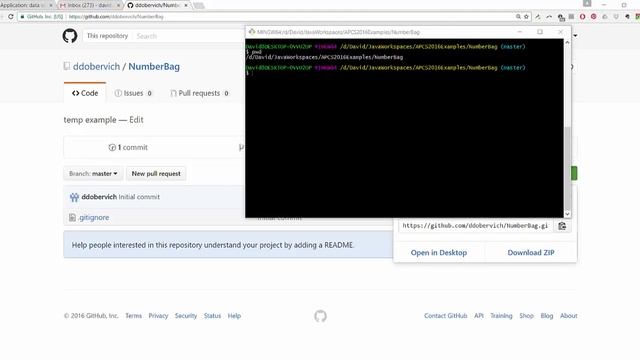Viewport: 640px width, 360px height.
Task: Click the shield extension icon in toolbar
Action: (x=616, y=17)
